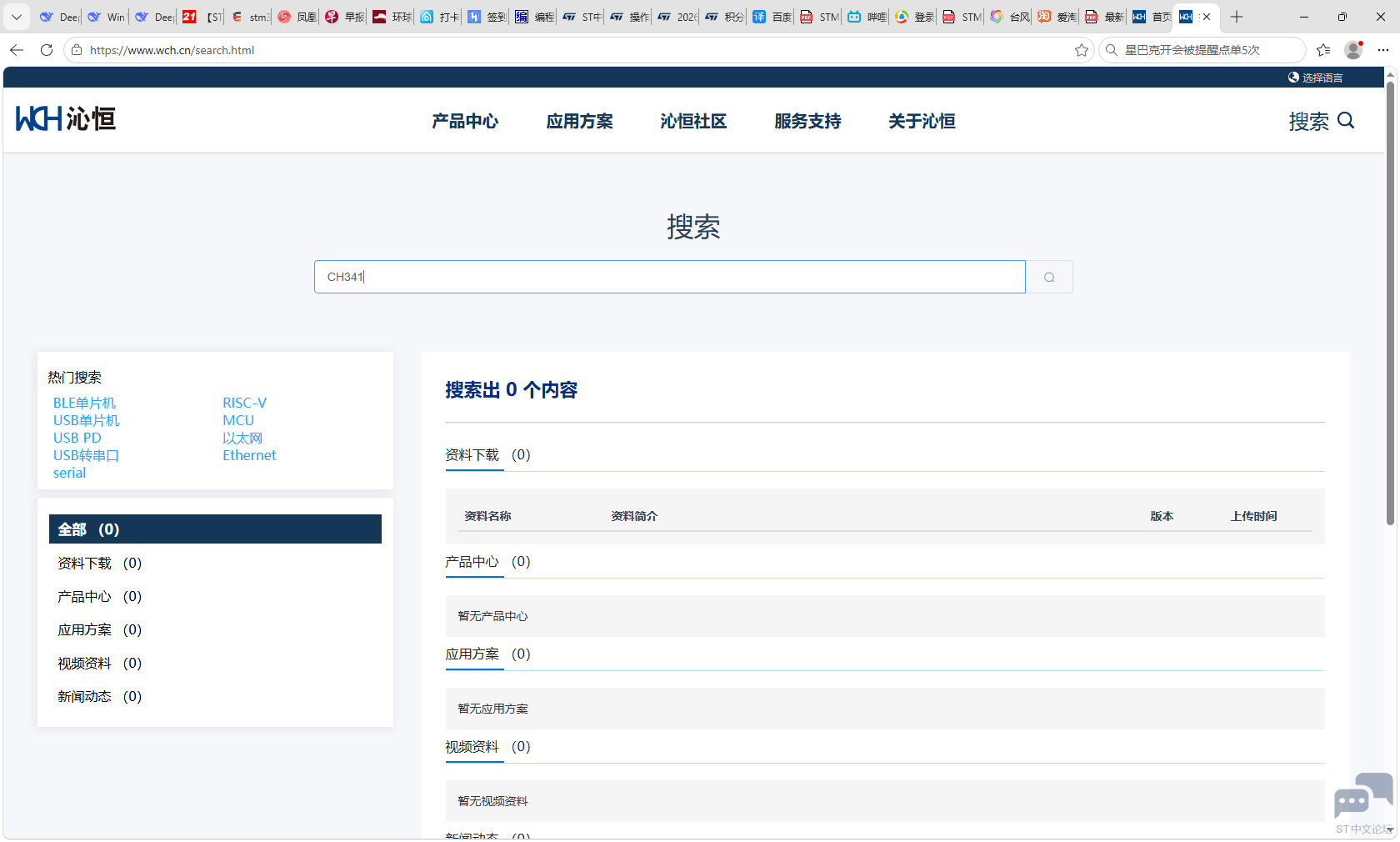The image size is (1400, 842).
Task: Open a new browser tab with plus icon
Action: 1237,17
